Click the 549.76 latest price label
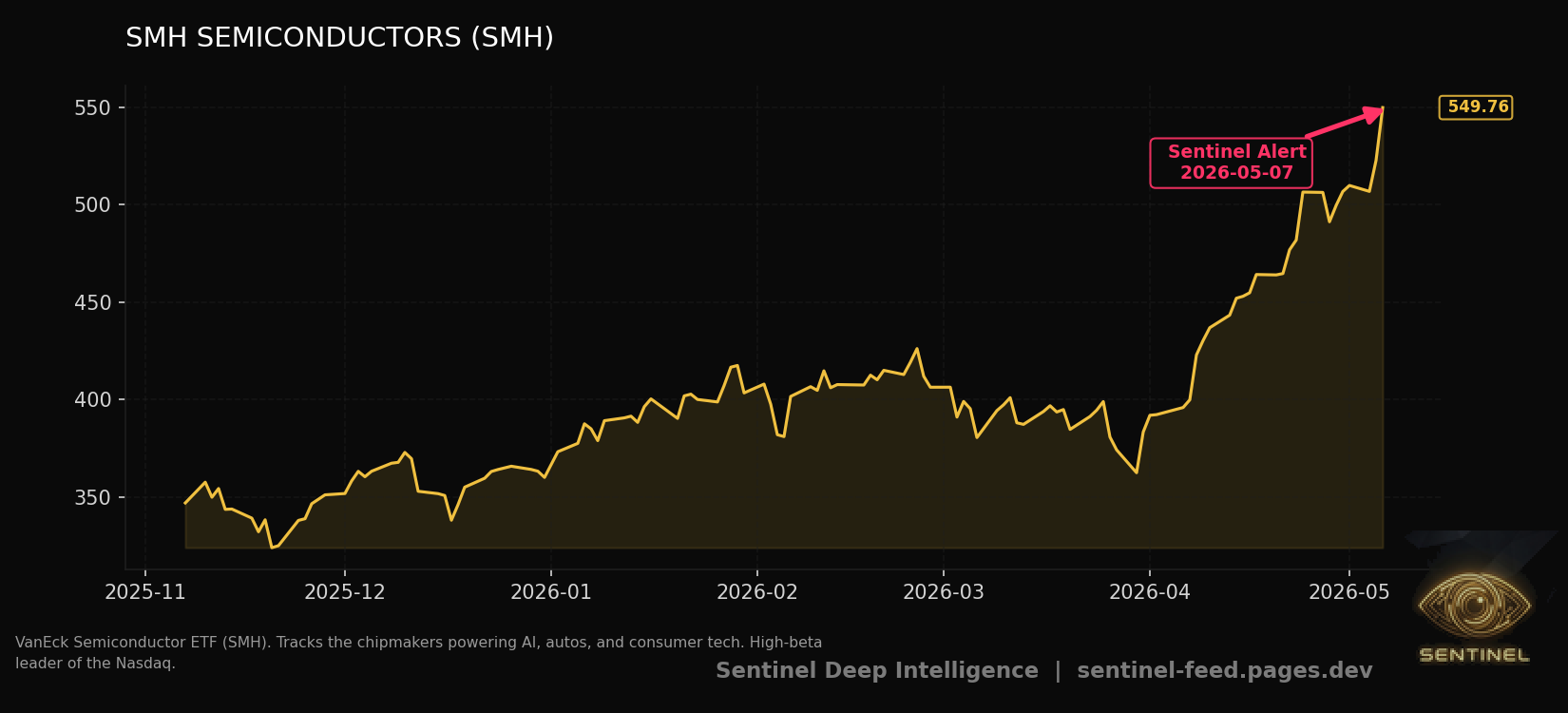The width and height of the screenshot is (1568, 713). point(1476,107)
